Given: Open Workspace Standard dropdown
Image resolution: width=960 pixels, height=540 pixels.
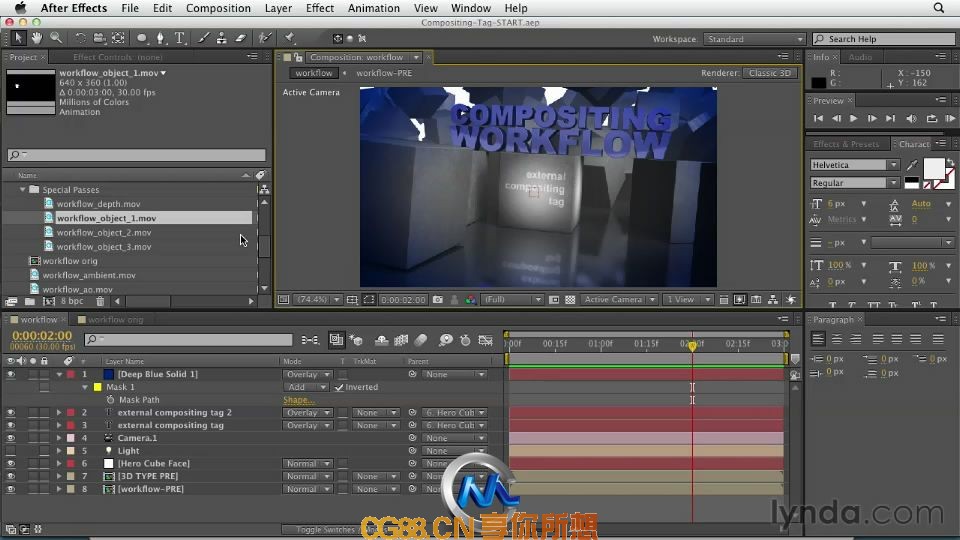Looking at the screenshot, I should pyautogui.click(x=754, y=39).
